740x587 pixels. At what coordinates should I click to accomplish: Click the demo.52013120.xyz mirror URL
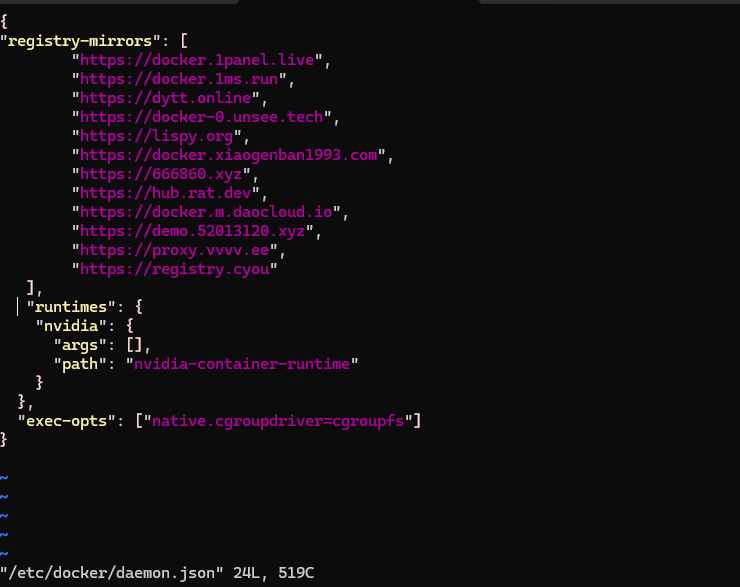[x=193, y=231]
